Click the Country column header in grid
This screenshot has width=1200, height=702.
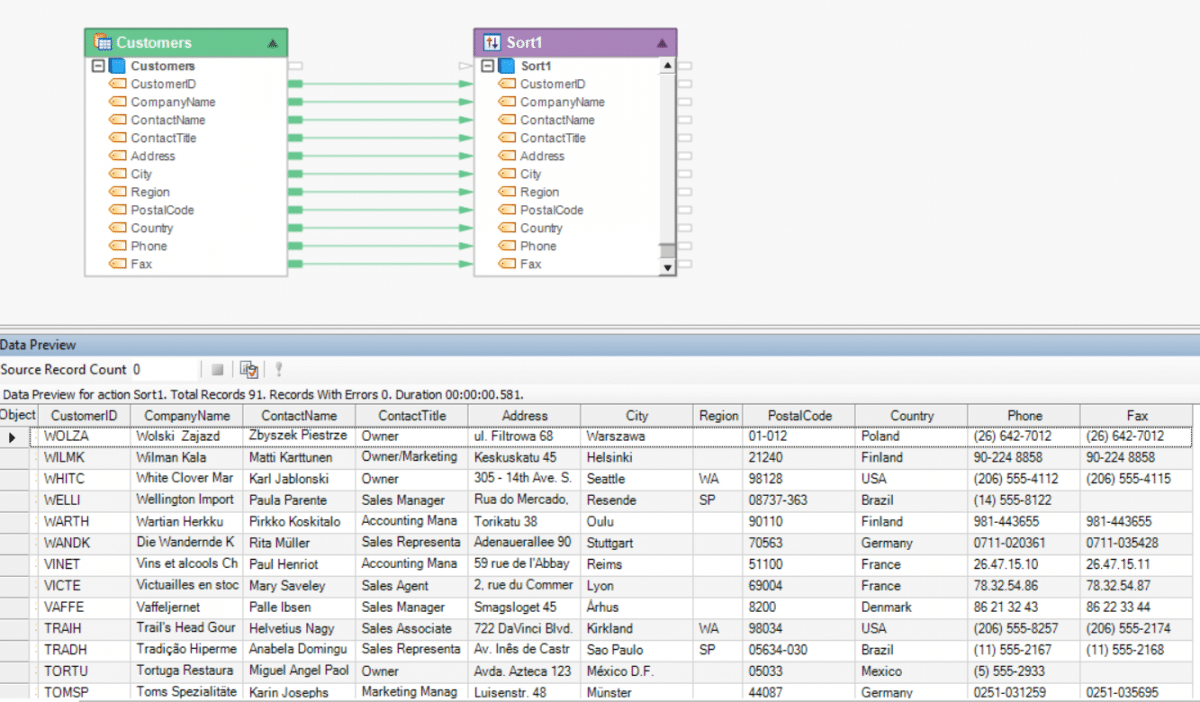(911, 416)
